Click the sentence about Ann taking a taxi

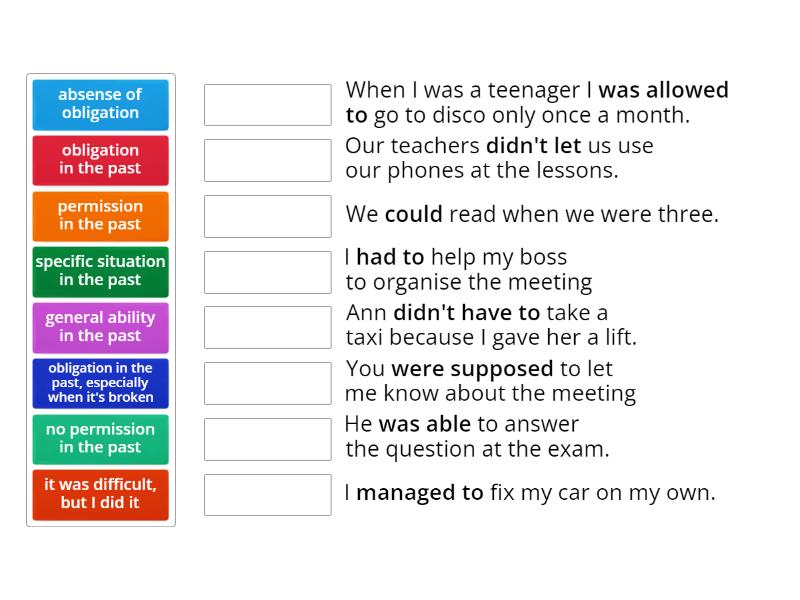point(490,326)
